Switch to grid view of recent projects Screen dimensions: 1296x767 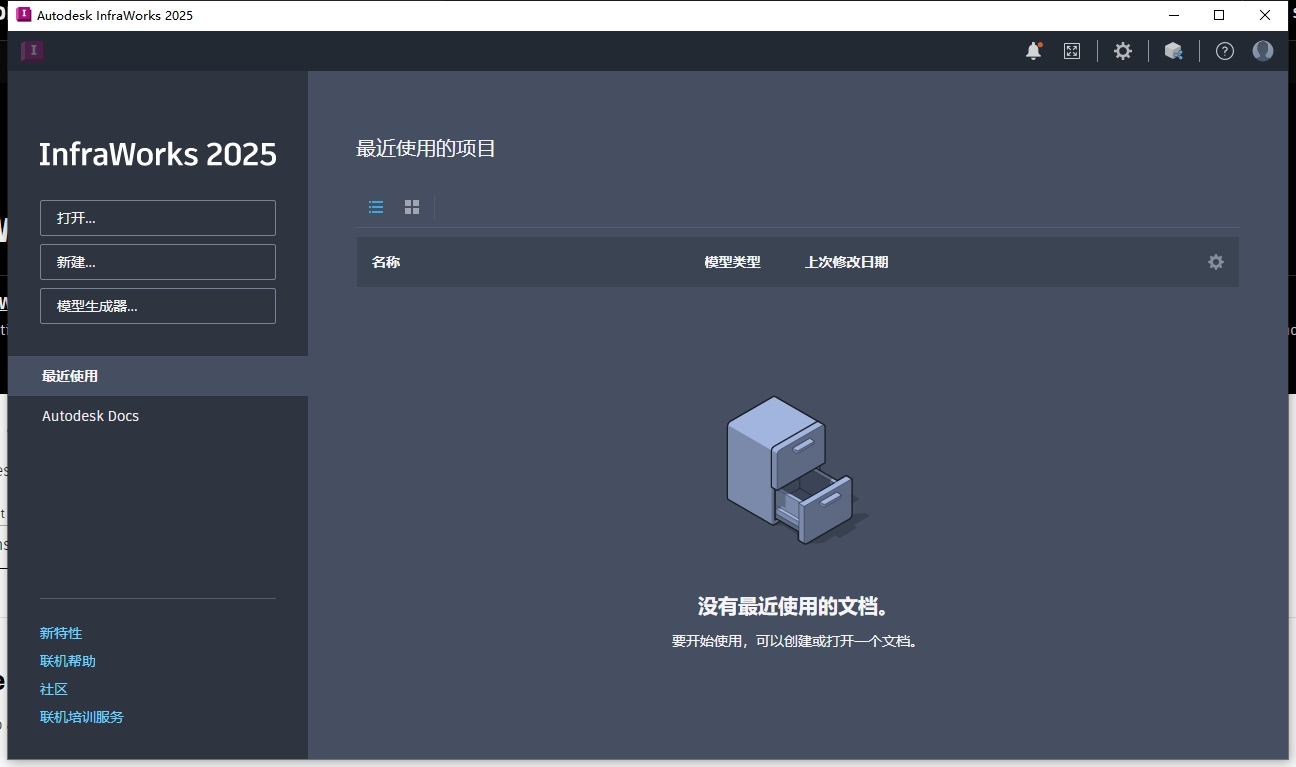click(411, 207)
